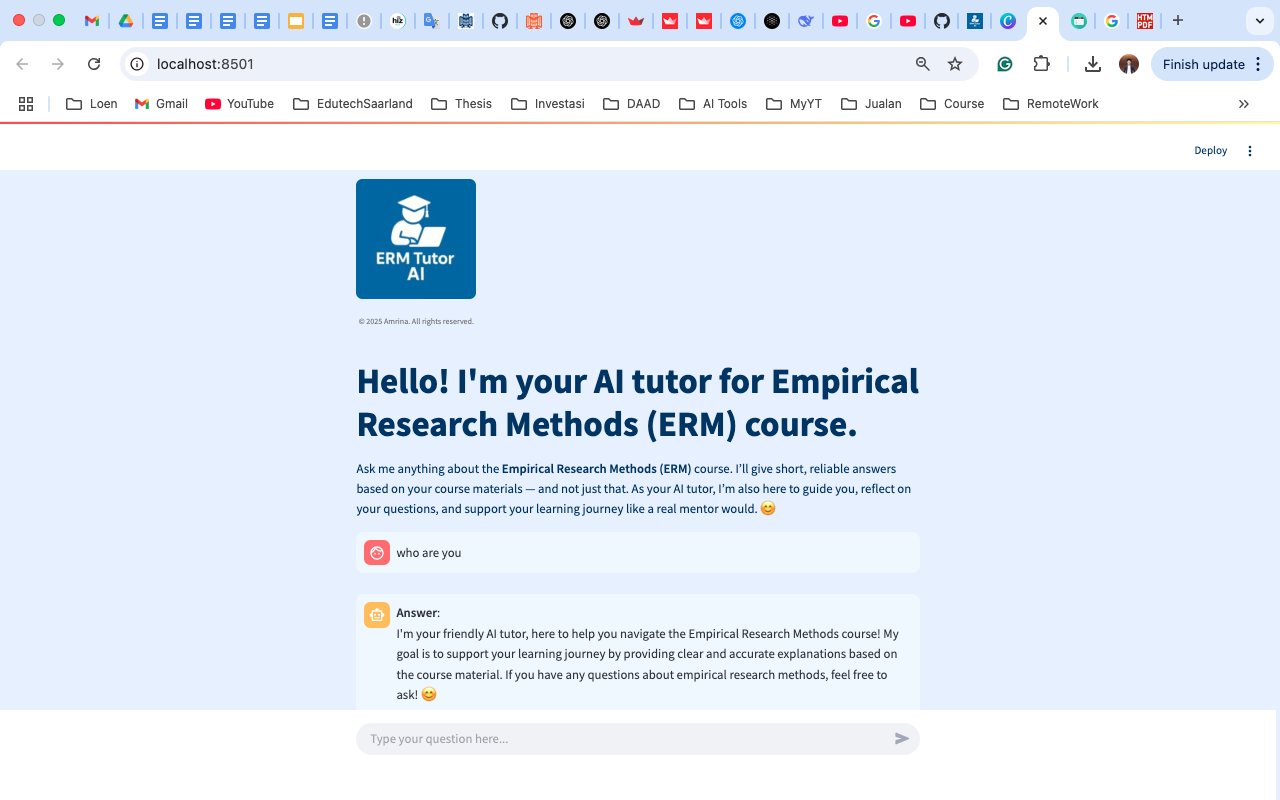Send the question with the arrow icon

pos(902,739)
